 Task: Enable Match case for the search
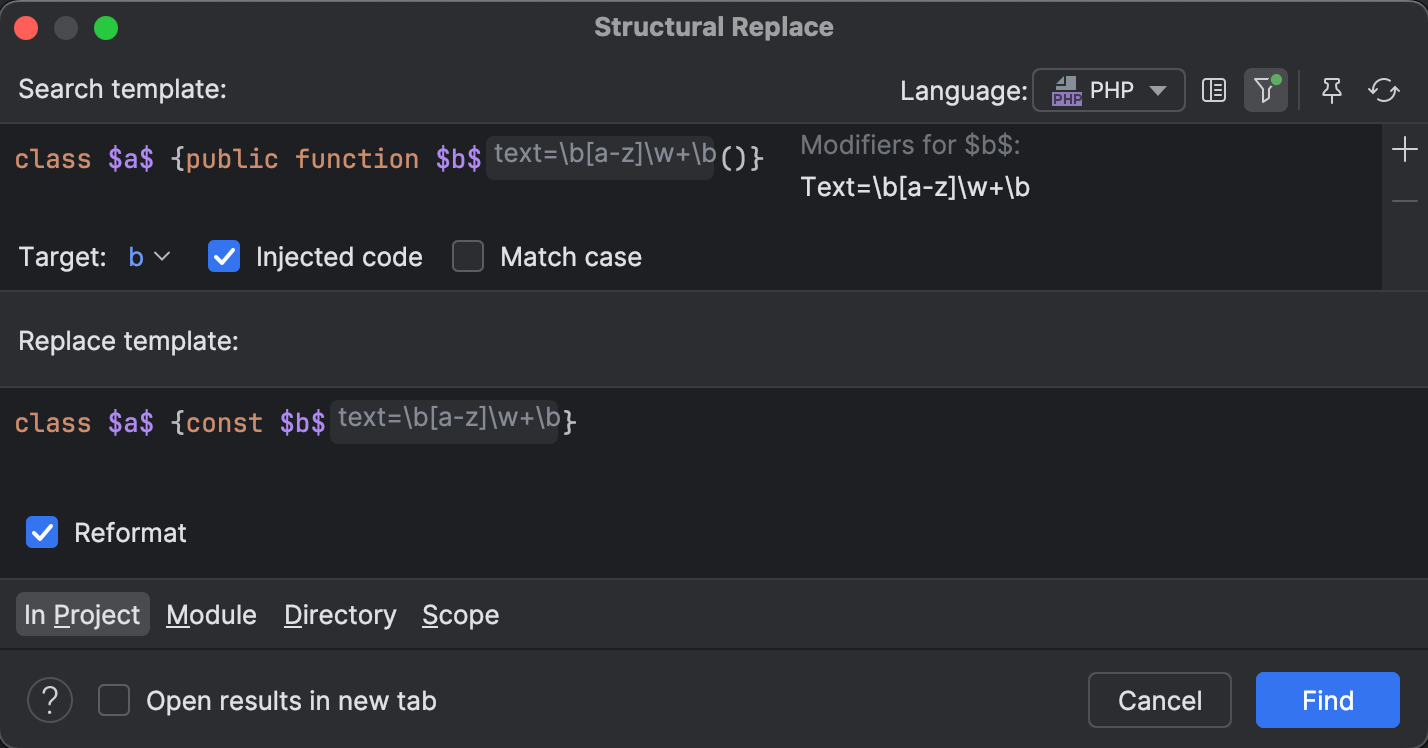(x=468, y=256)
